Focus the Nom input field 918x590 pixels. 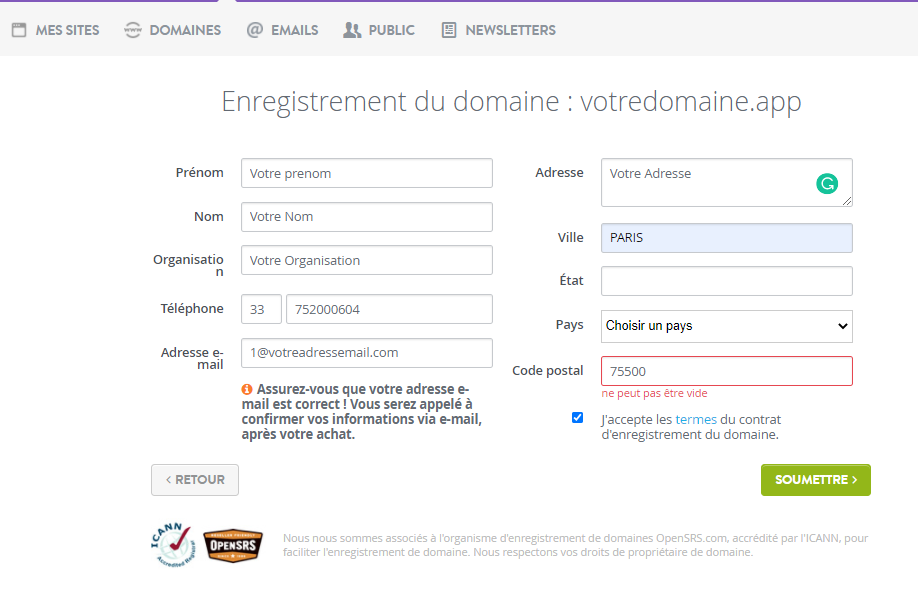[366, 217]
